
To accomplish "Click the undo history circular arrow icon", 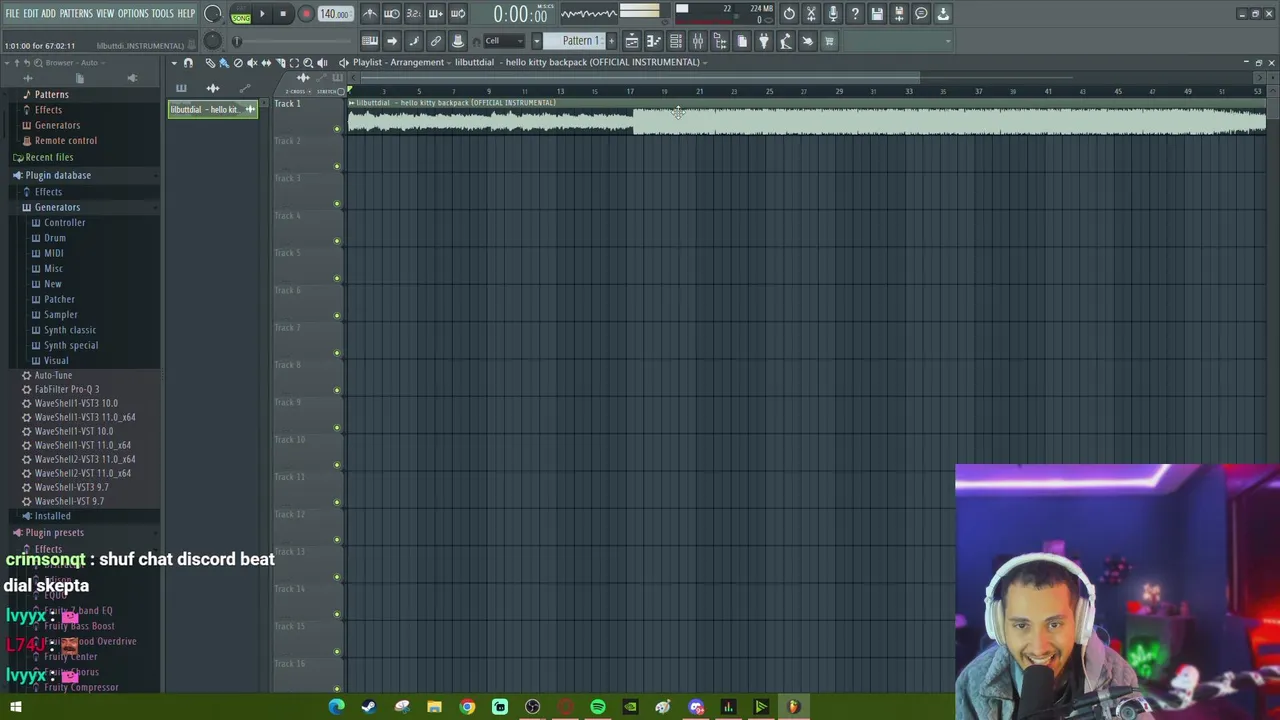I will click(x=789, y=14).
